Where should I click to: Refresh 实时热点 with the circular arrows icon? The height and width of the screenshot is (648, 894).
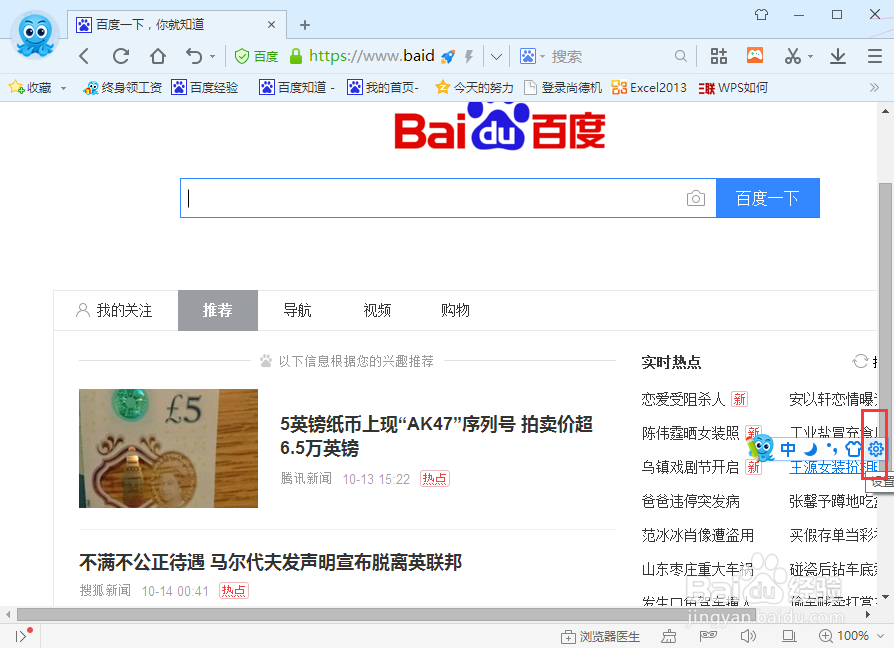[860, 361]
